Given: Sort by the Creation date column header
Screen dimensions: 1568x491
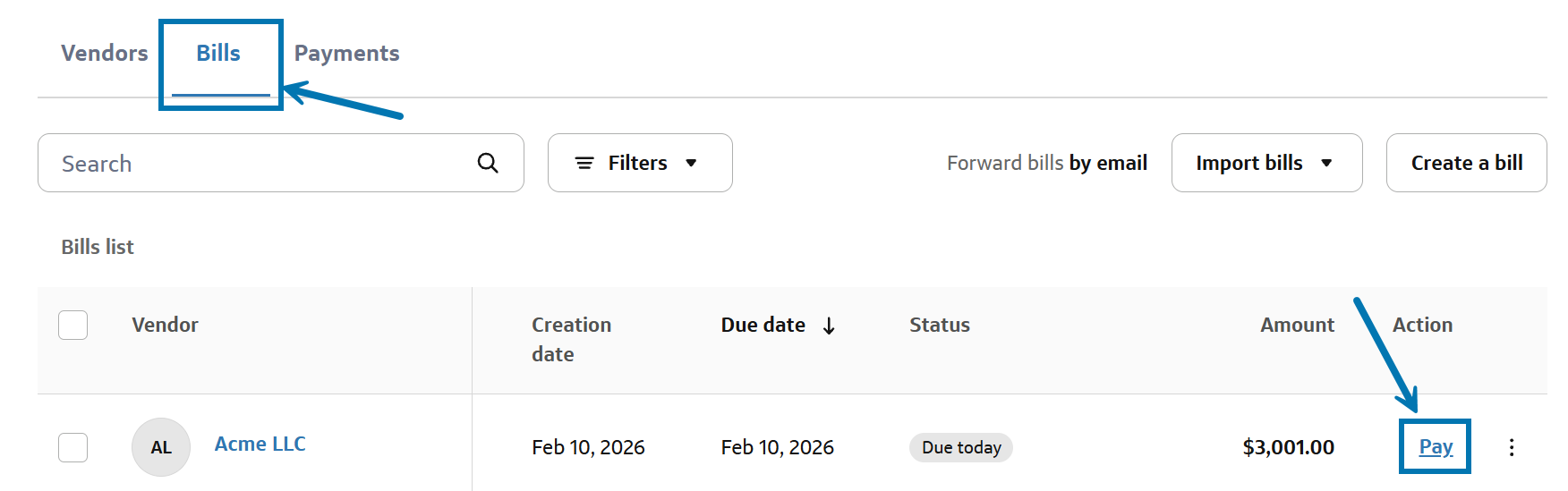Looking at the screenshot, I should [571, 339].
